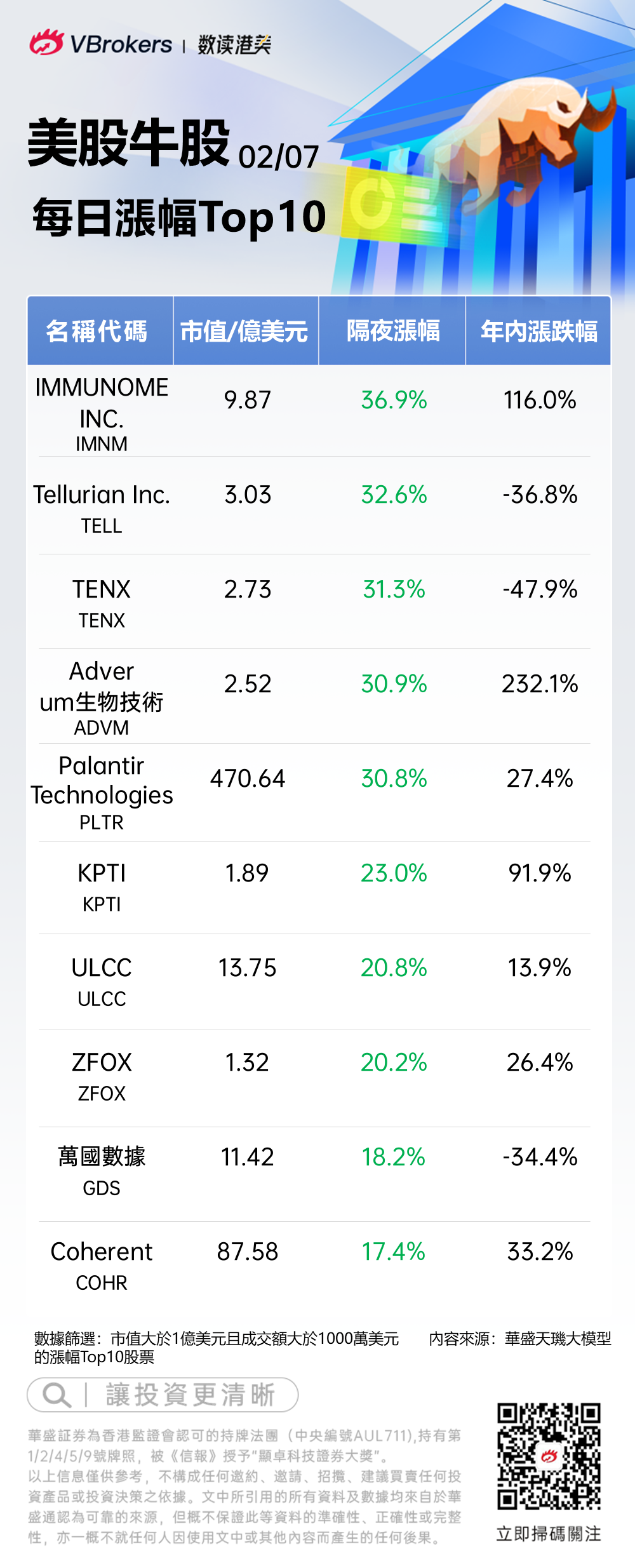Select the Palantir Technologies PLTR row
The height and width of the screenshot is (1568, 635).
[102, 792]
